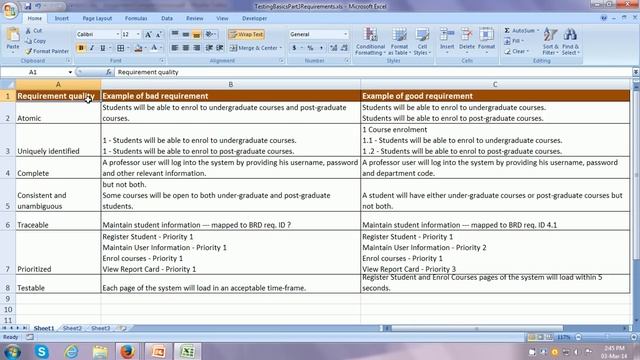Image resolution: width=640 pixels, height=360 pixels.
Task: Decrease font size with Shrink Font icon
Action: [158, 35]
